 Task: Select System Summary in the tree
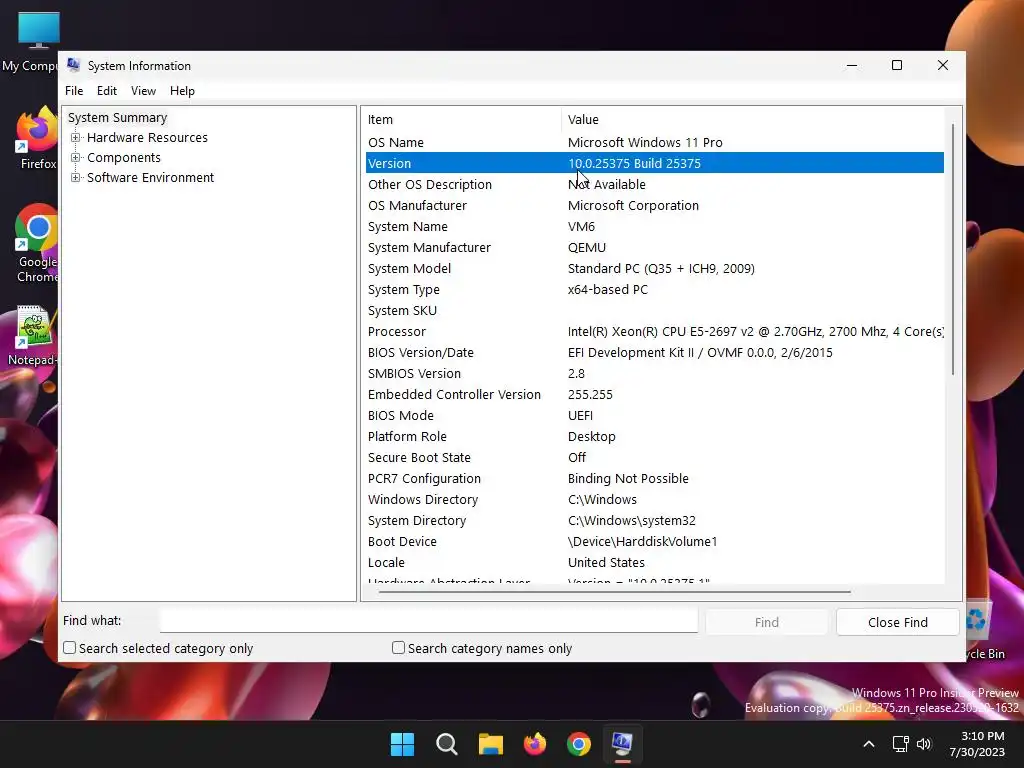[118, 118]
